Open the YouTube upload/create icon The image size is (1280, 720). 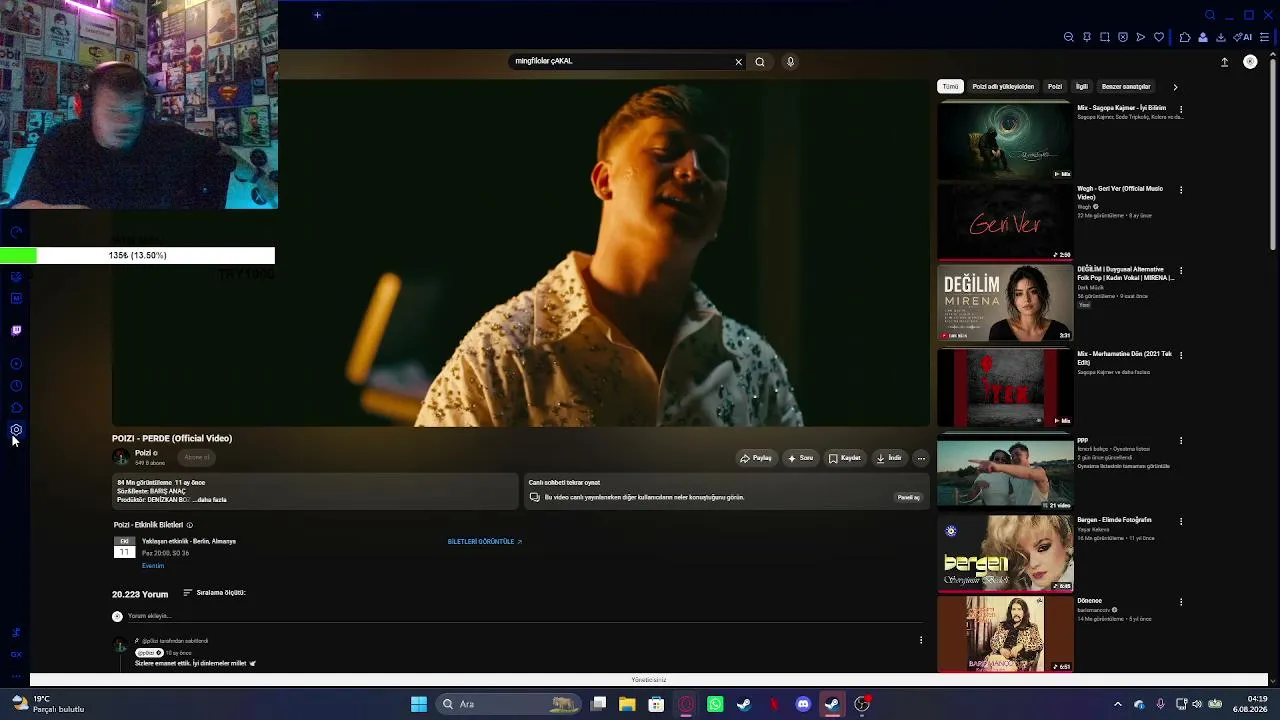pyautogui.click(x=1224, y=62)
